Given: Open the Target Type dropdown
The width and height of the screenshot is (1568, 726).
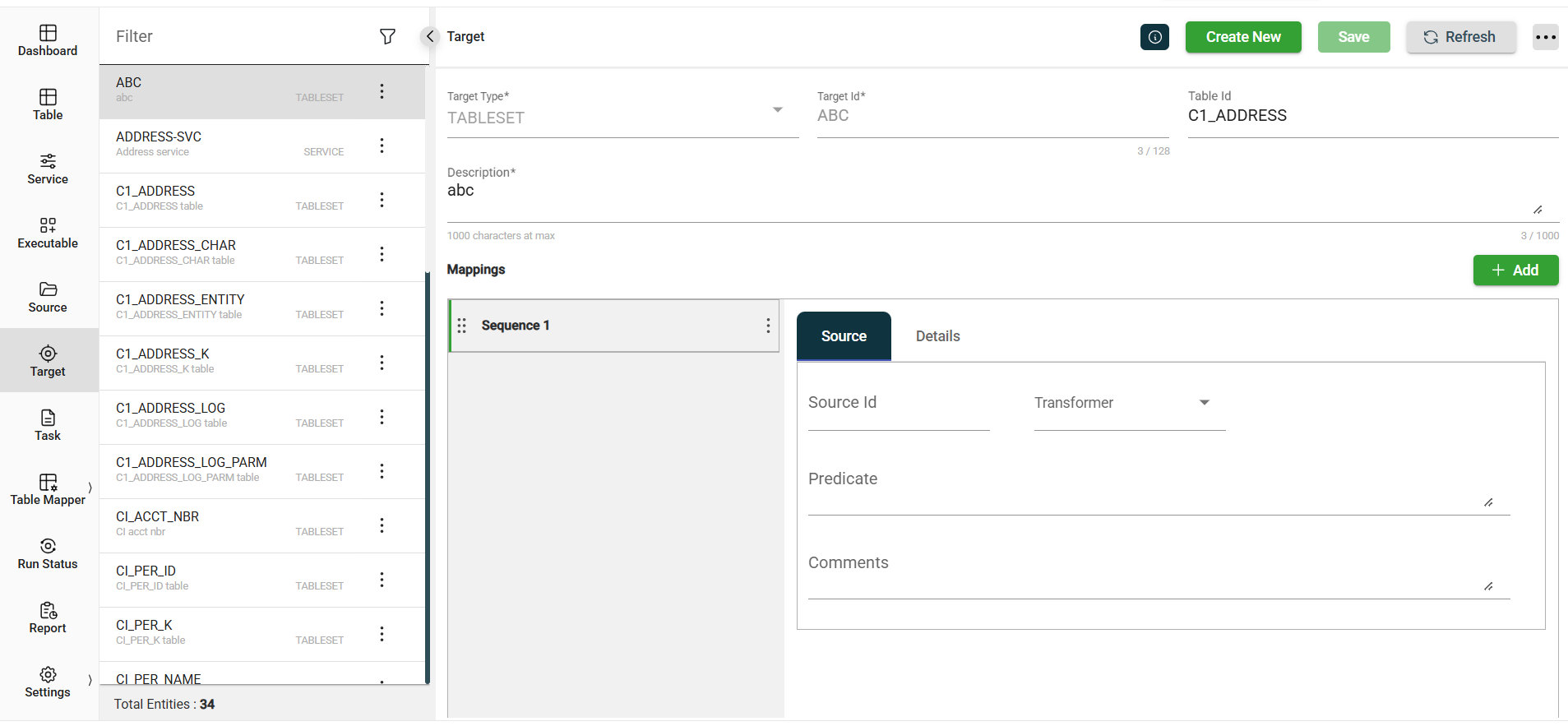Looking at the screenshot, I should point(777,110).
